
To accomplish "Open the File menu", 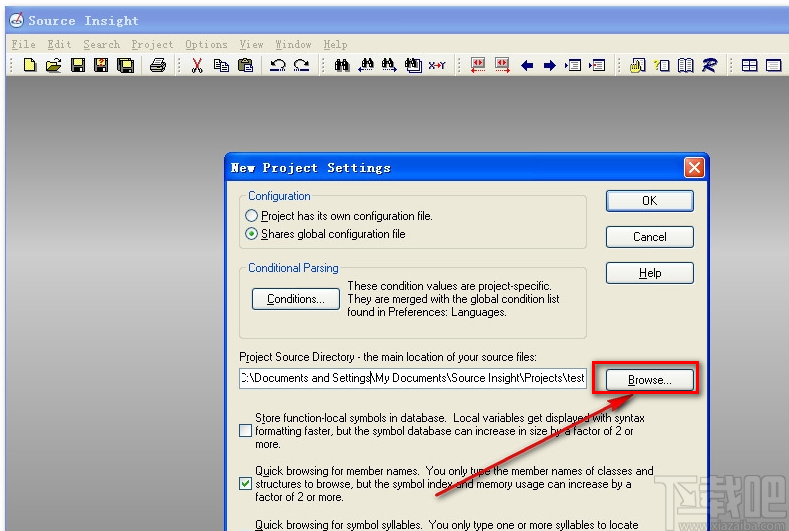I will click(x=23, y=44).
